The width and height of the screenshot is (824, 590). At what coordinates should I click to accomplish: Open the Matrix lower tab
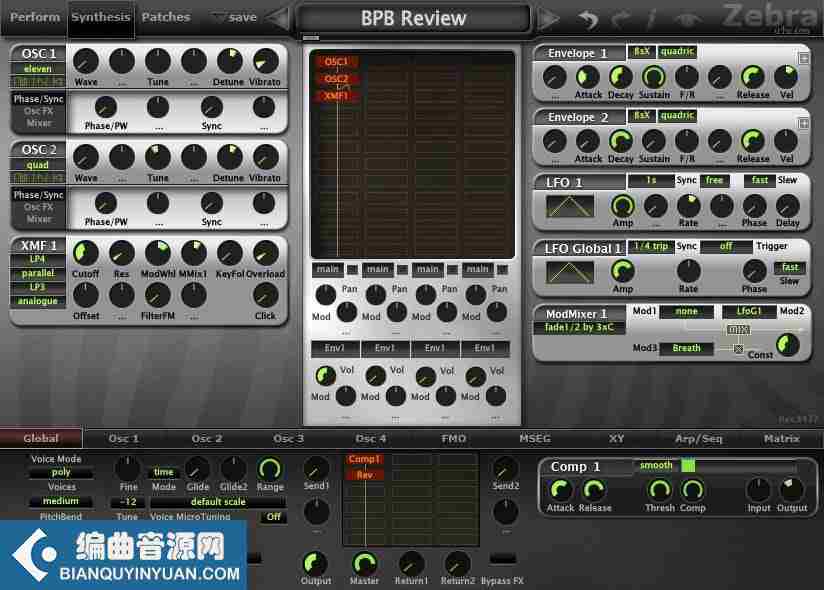781,438
